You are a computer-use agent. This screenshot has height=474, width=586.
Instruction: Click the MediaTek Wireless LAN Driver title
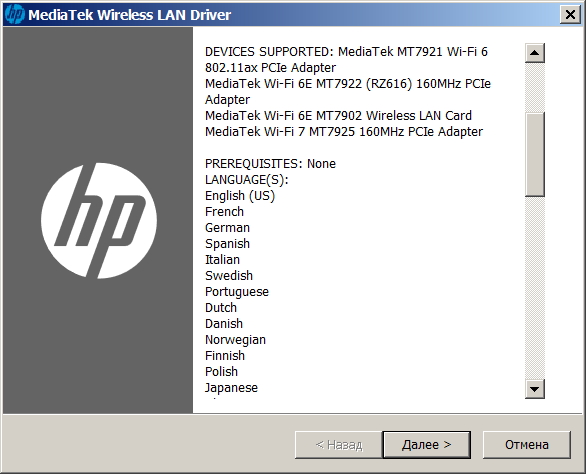(x=130, y=15)
